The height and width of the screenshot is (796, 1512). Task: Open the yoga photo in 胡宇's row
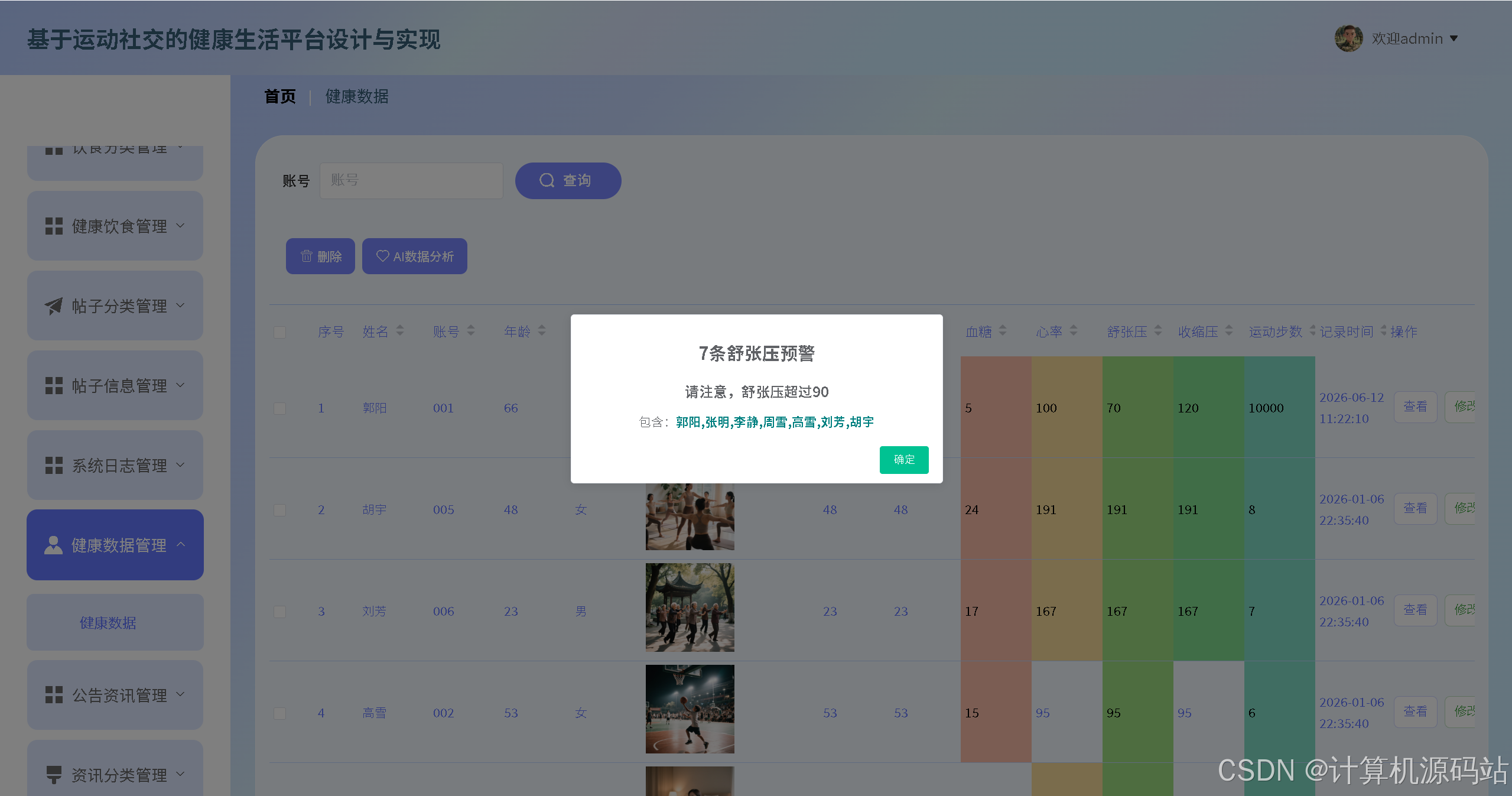[x=690, y=516]
